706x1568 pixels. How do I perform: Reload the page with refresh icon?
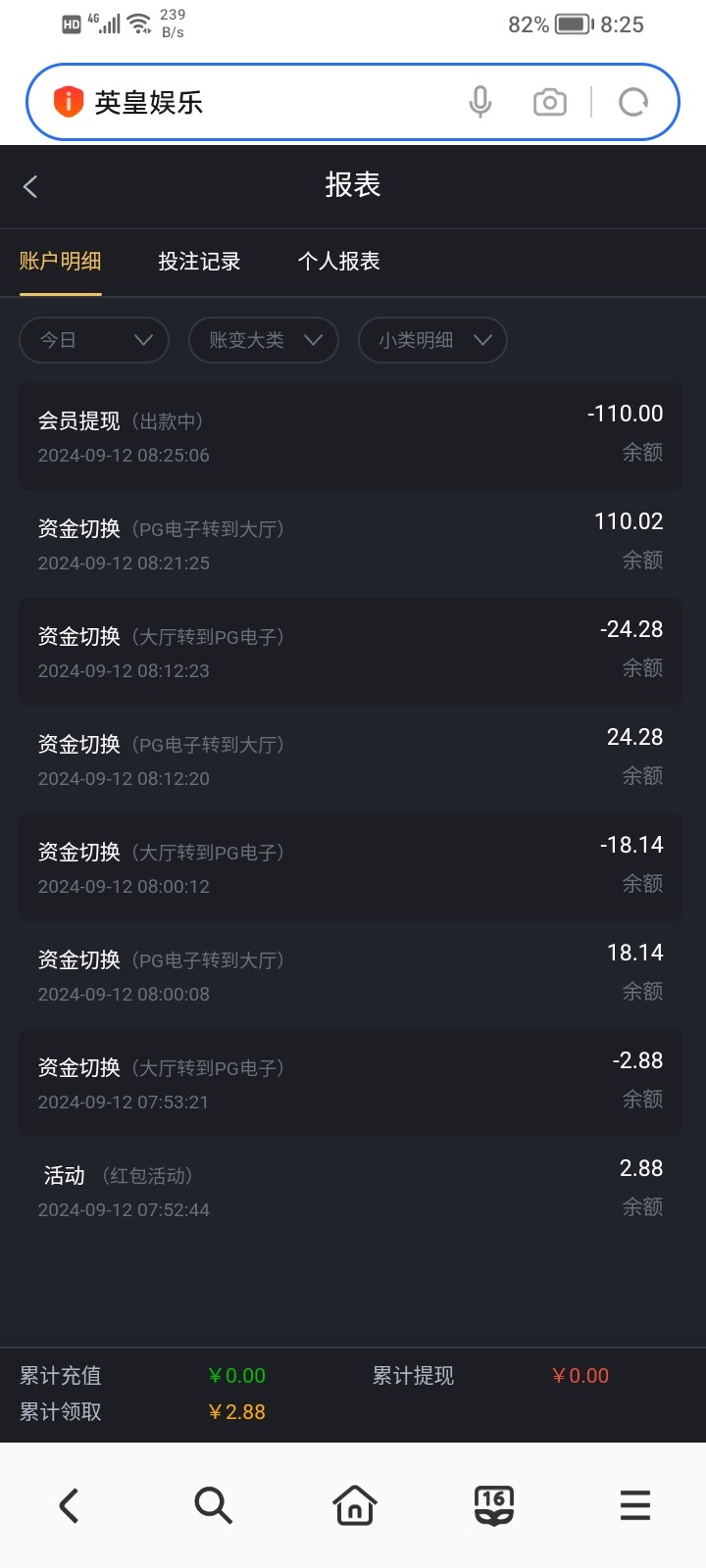coord(633,102)
